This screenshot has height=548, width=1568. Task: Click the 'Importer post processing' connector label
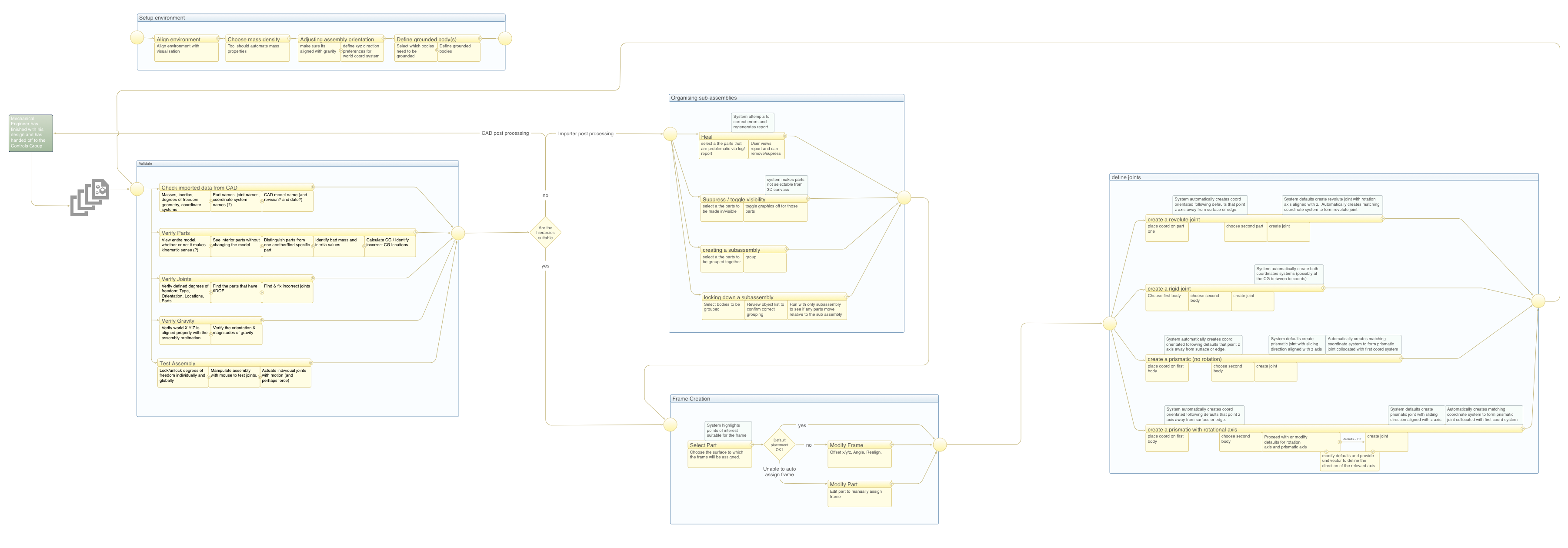(586, 134)
